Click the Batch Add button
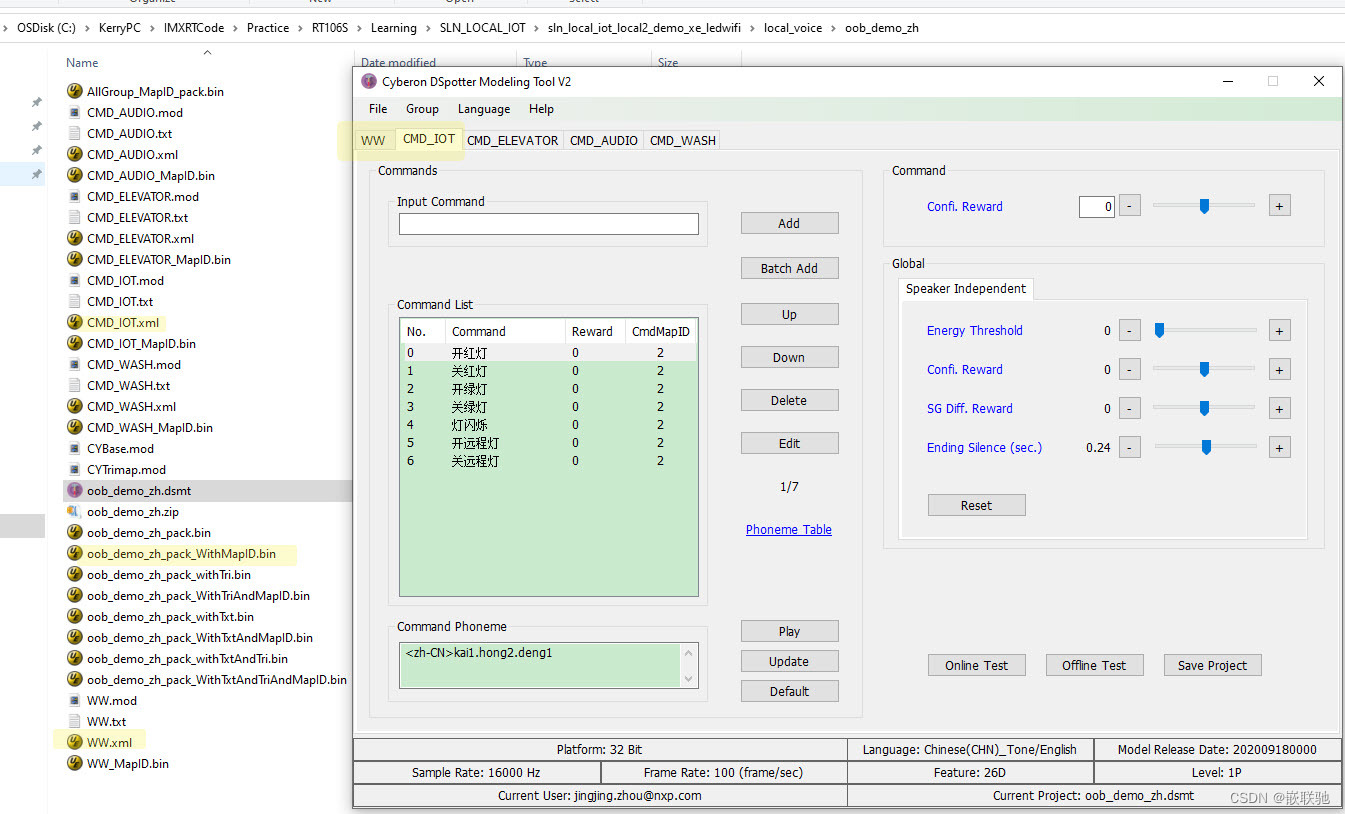 789,268
